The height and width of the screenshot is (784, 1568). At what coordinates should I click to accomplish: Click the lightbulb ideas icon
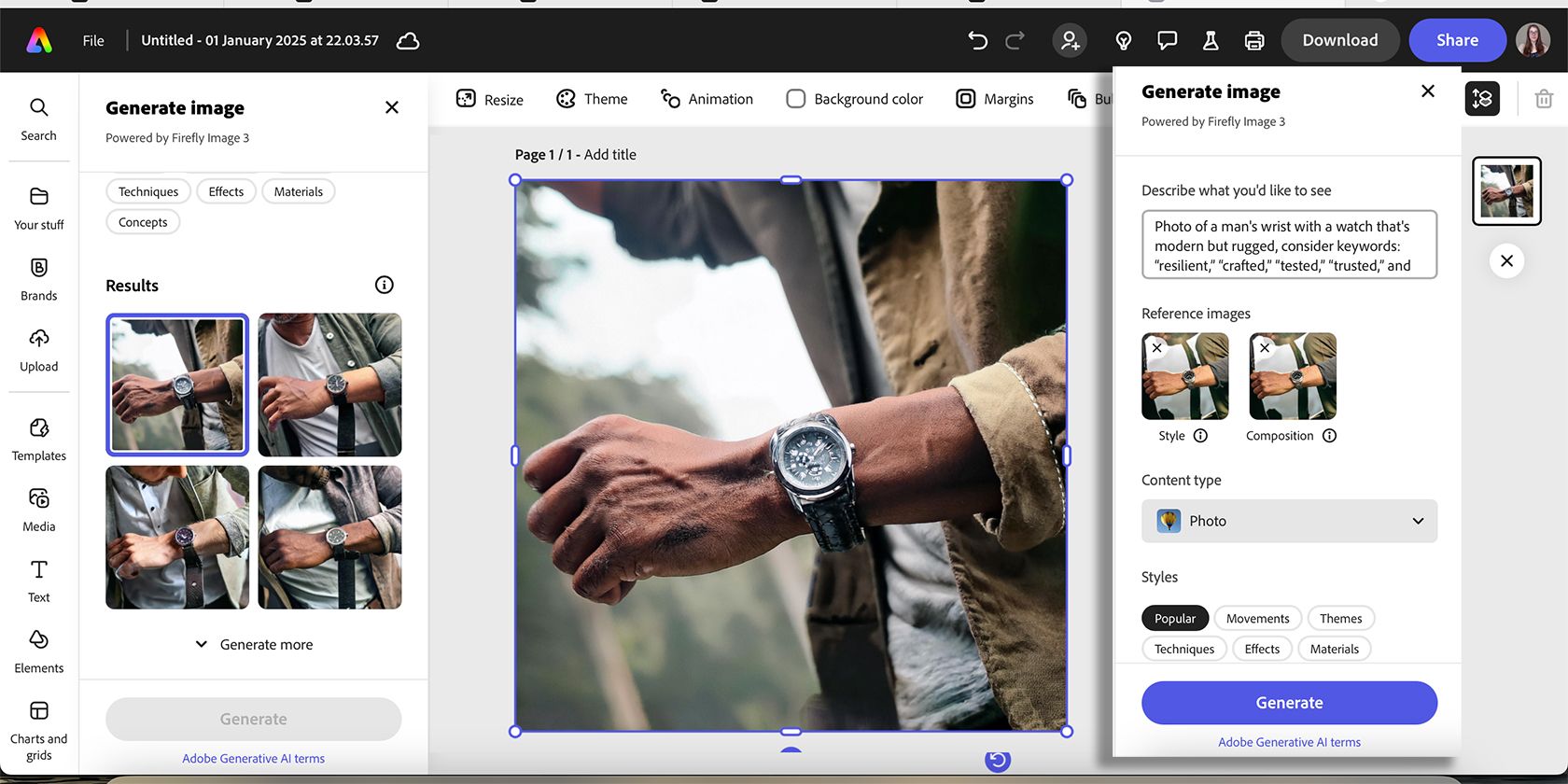coord(1124,40)
